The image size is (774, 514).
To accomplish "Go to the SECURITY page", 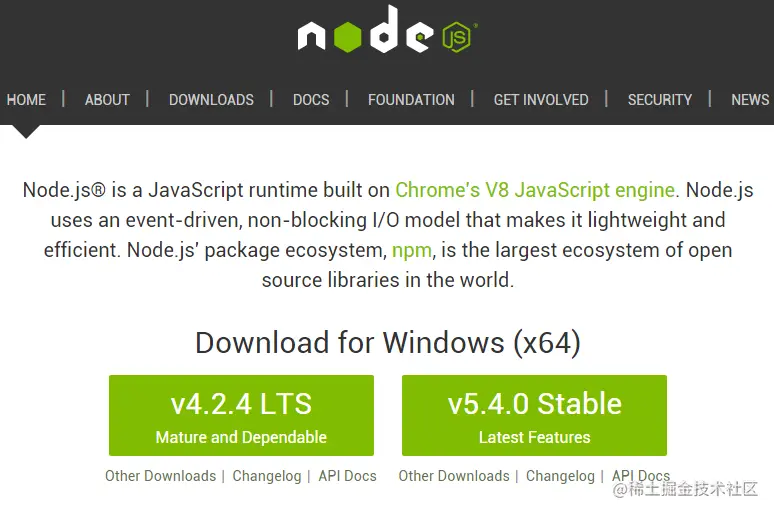I will coord(660,100).
